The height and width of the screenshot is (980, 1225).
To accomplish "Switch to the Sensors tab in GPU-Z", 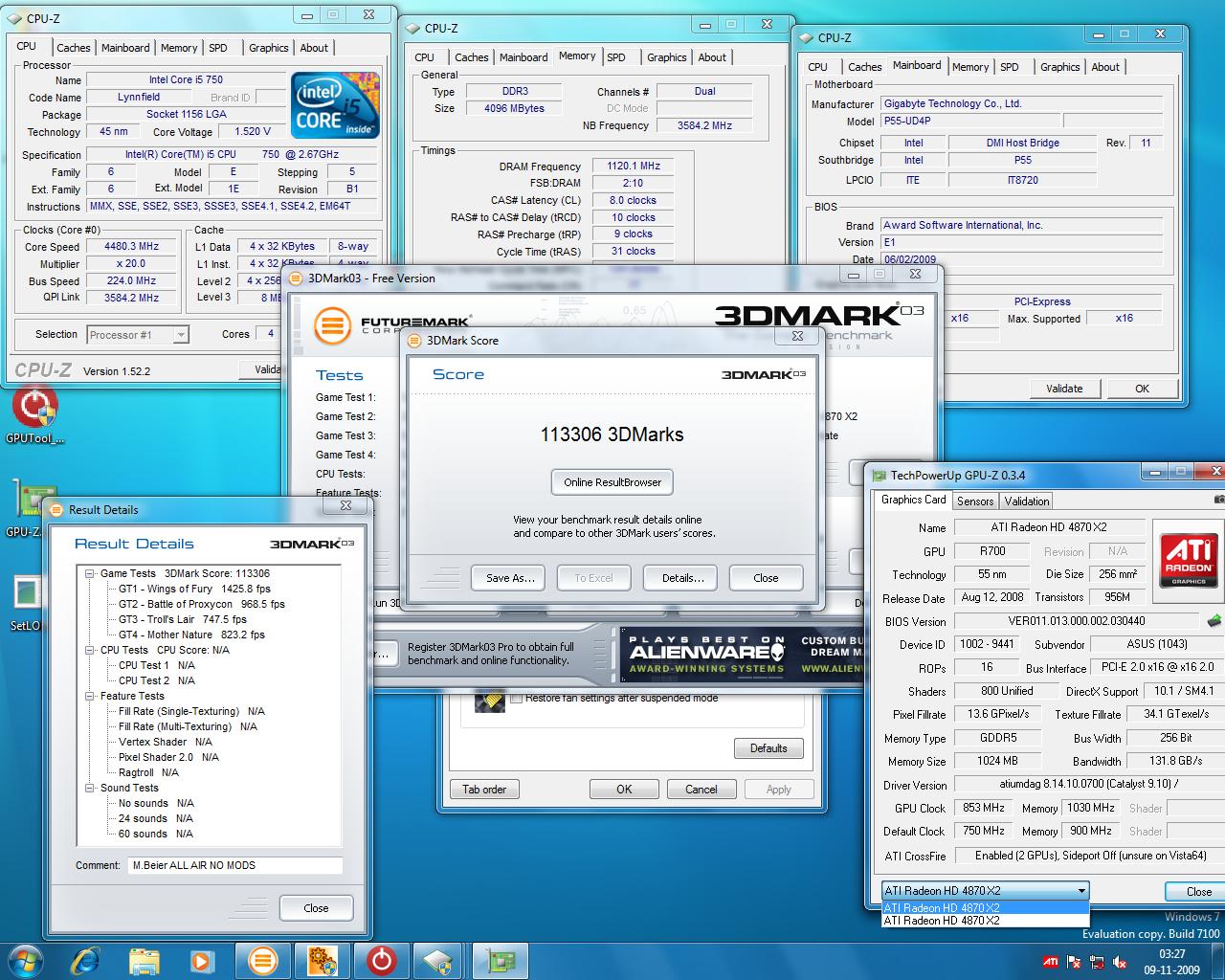I will click(x=975, y=501).
